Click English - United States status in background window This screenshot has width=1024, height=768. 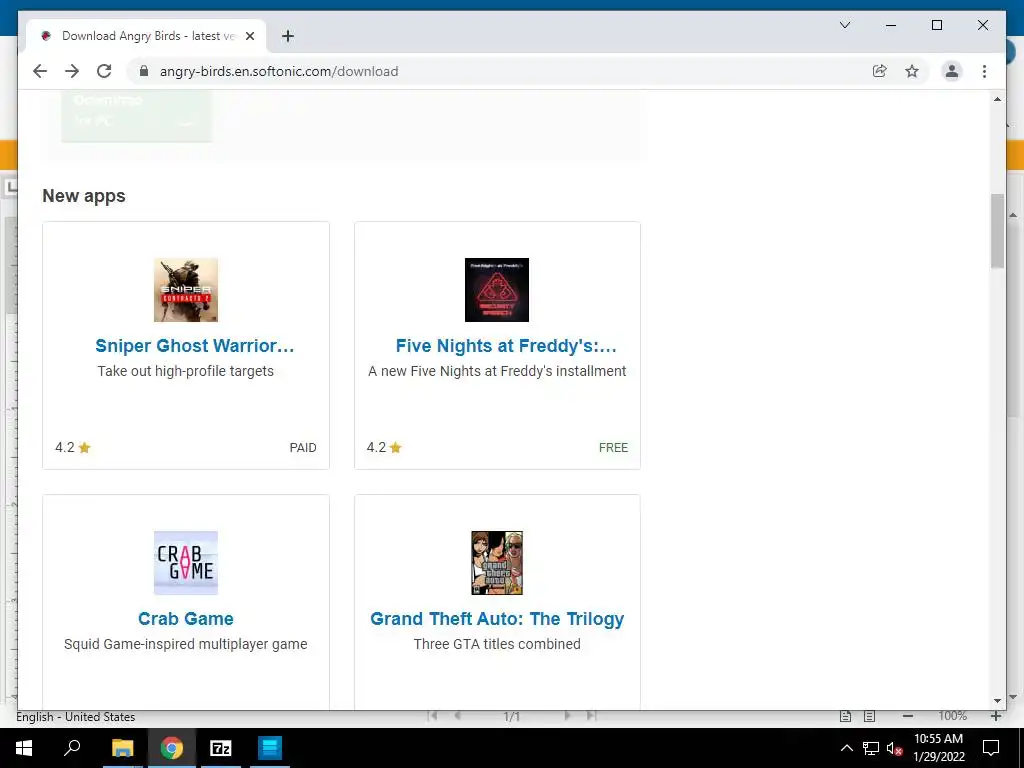[x=76, y=717]
